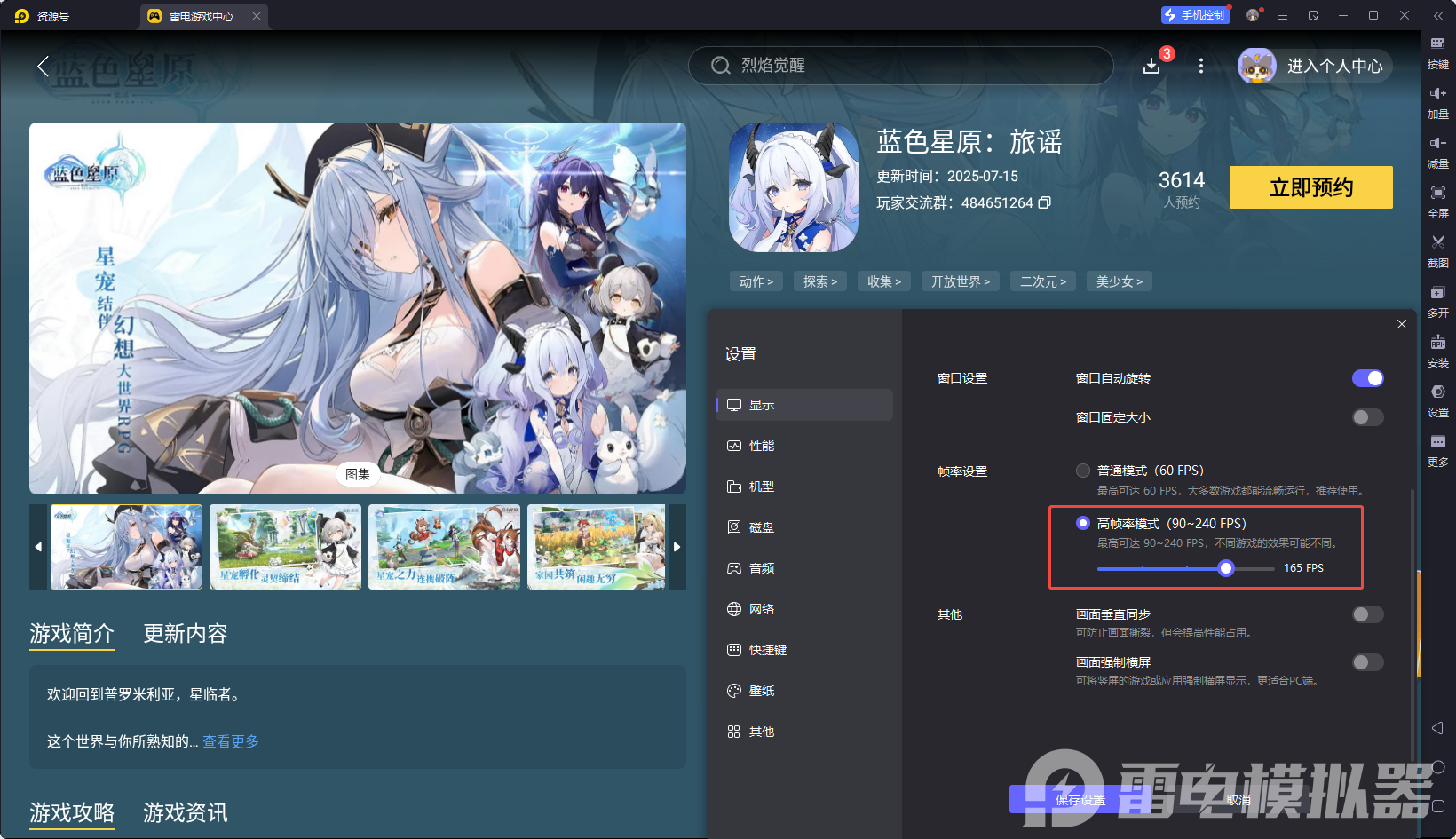
Task: Open the 查看更多 link in description
Action: tap(231, 742)
